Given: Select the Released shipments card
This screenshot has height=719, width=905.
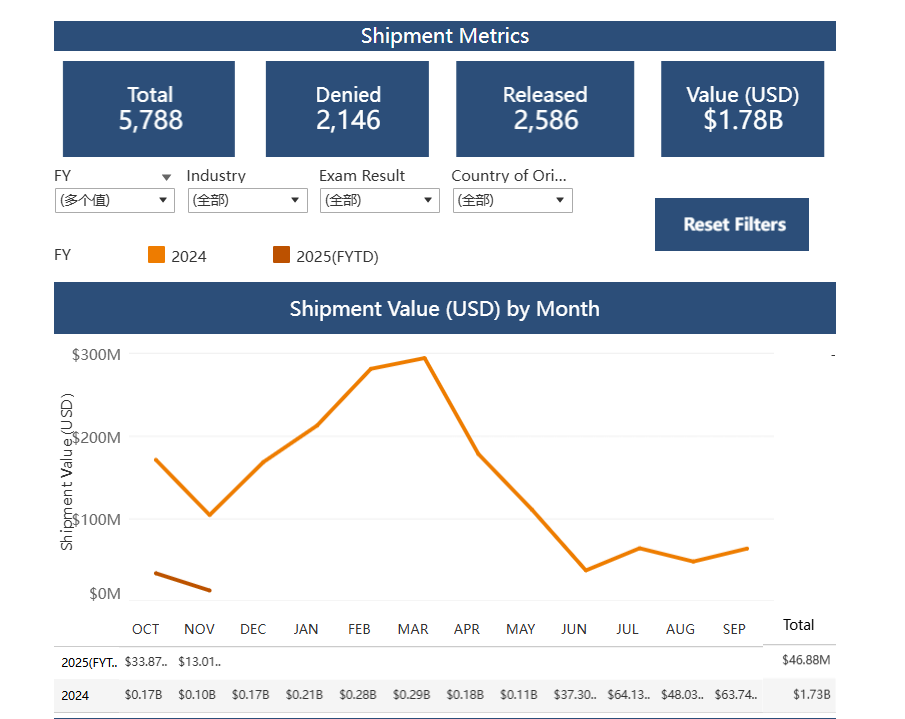Looking at the screenshot, I should (545, 109).
